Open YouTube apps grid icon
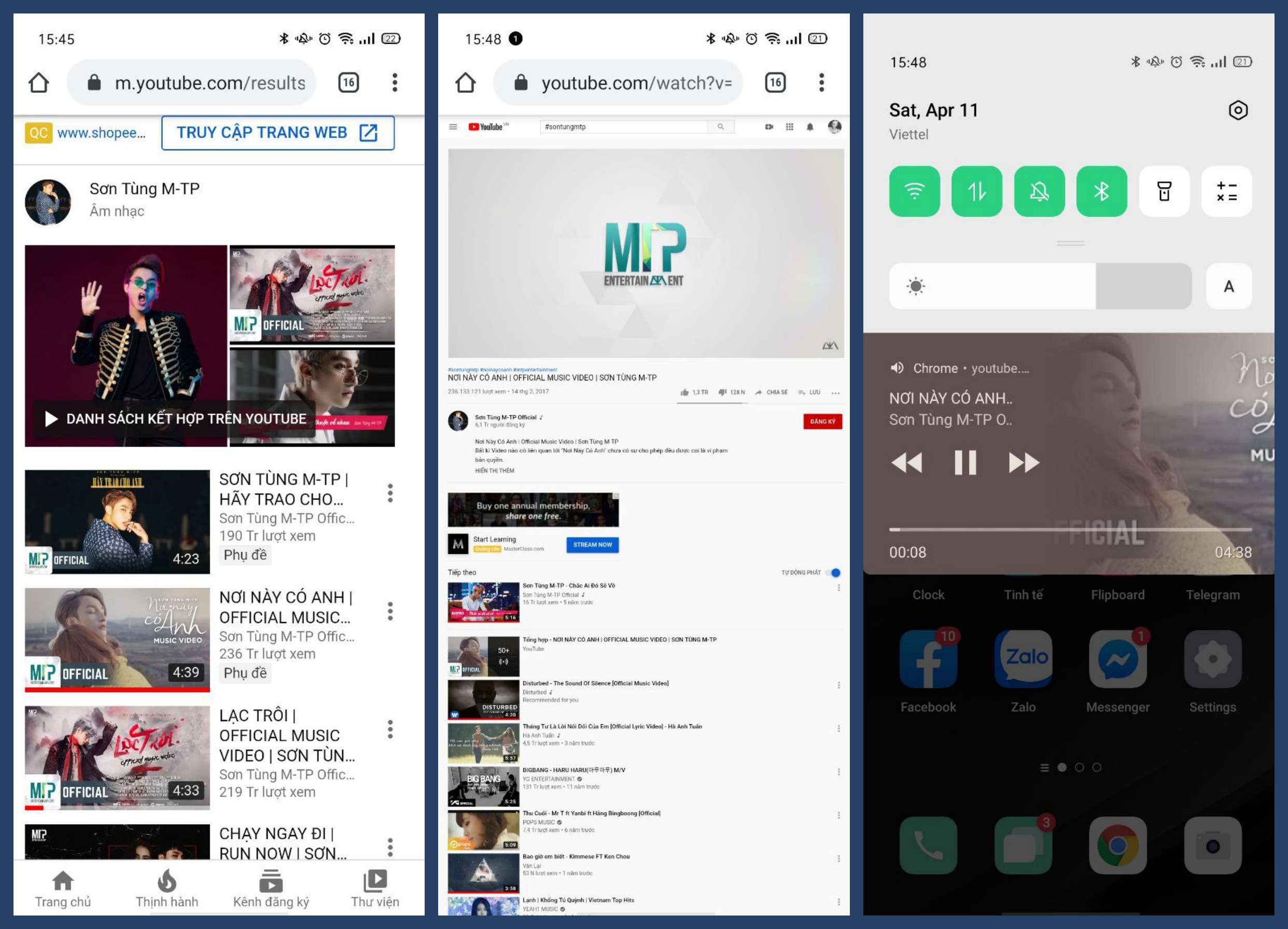1288x929 pixels. tap(789, 126)
